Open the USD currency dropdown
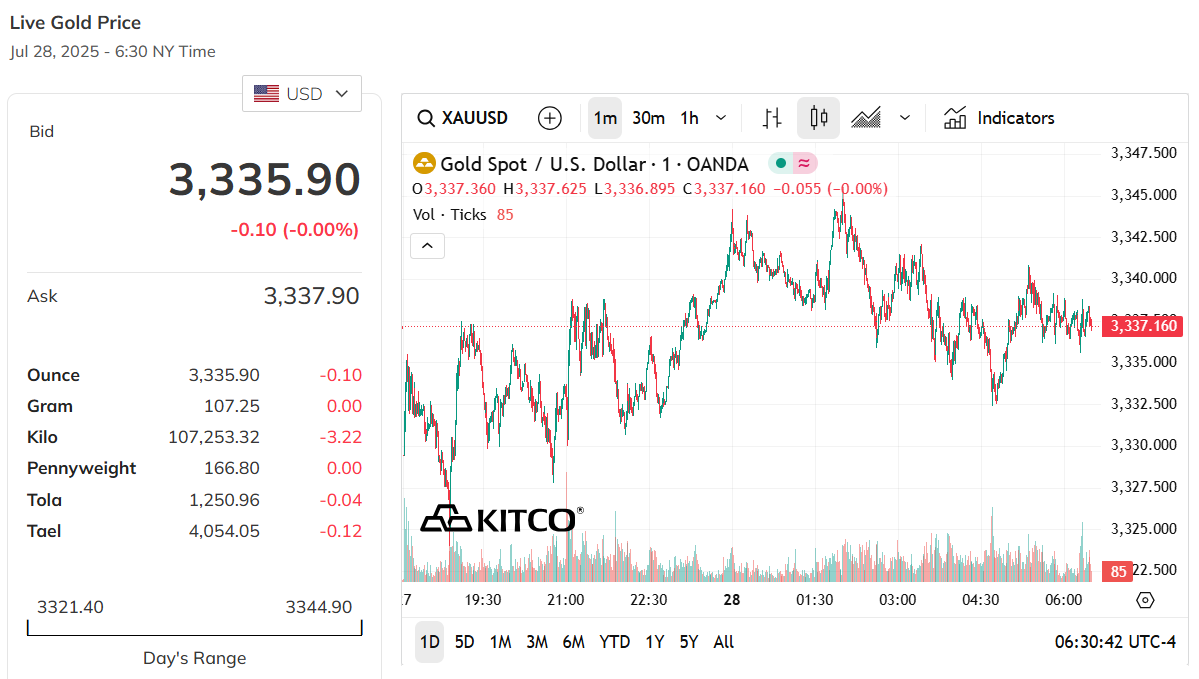Image resolution: width=1199 pixels, height=679 pixels. pyautogui.click(x=302, y=94)
